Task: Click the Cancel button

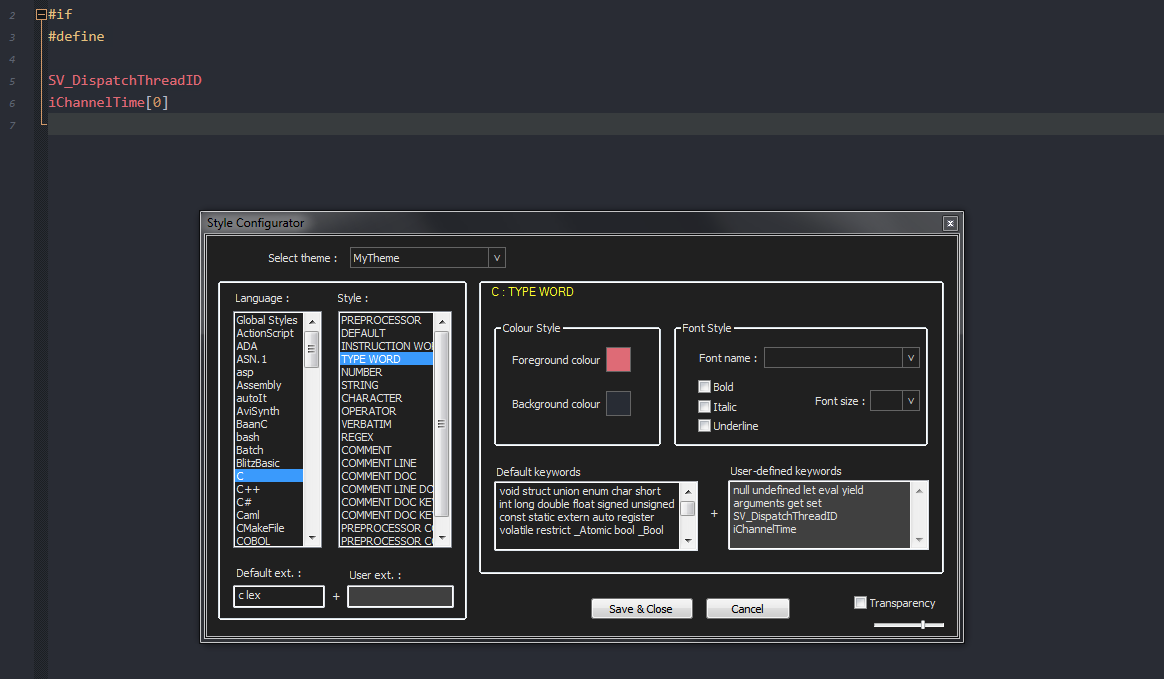Action: point(748,609)
